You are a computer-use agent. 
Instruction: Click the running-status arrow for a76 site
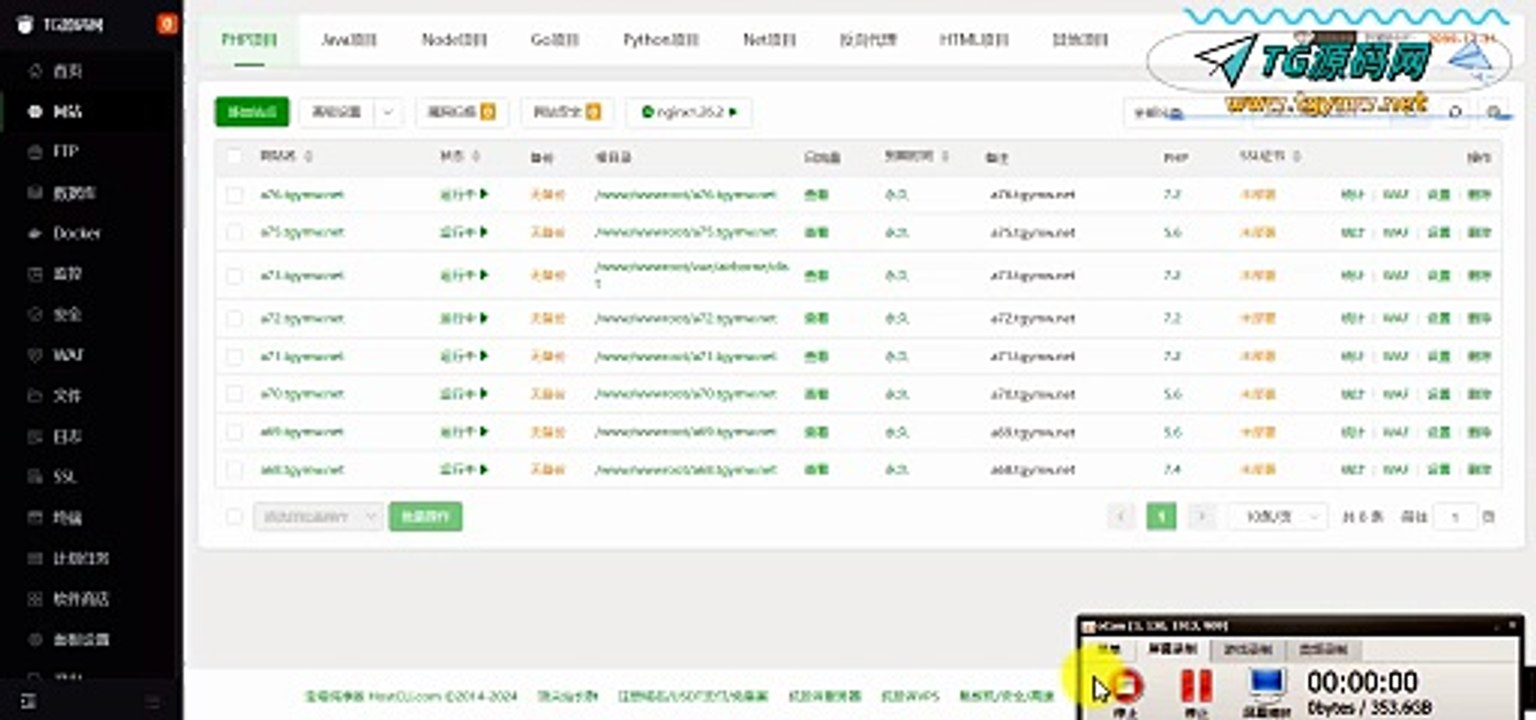tap(484, 194)
